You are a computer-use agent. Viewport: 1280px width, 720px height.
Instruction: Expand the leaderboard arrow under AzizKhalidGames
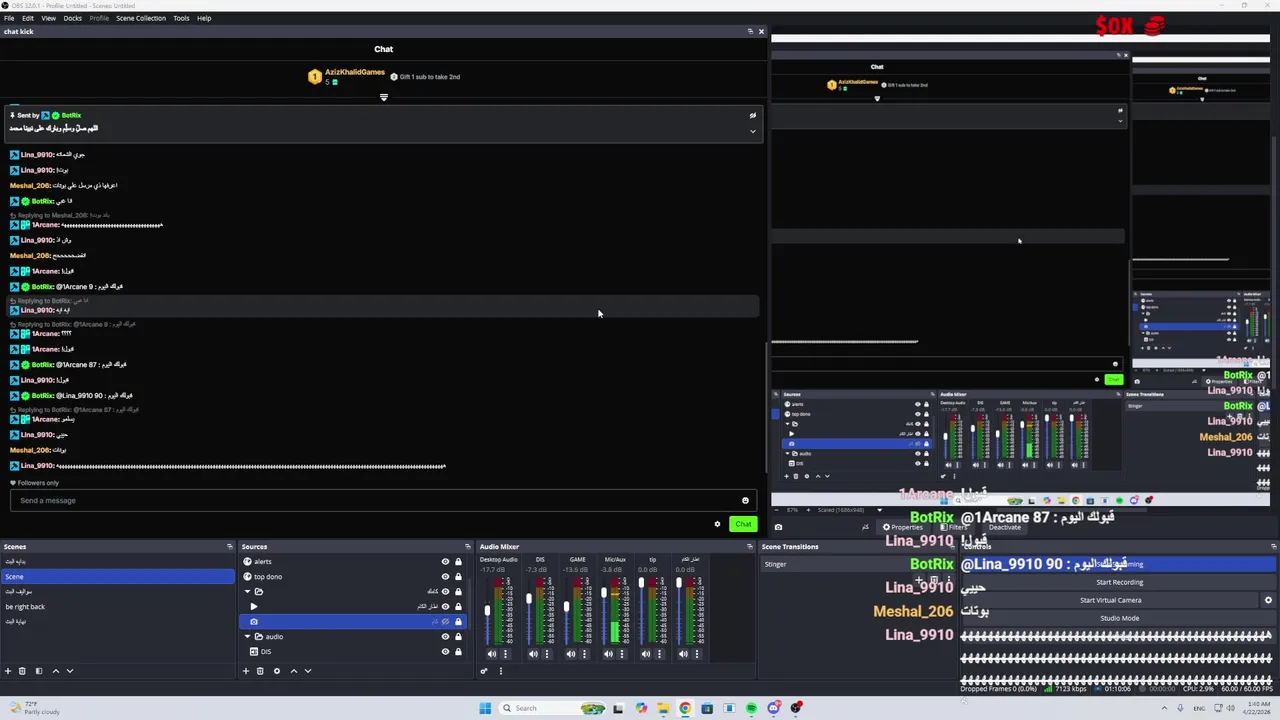[x=383, y=97]
